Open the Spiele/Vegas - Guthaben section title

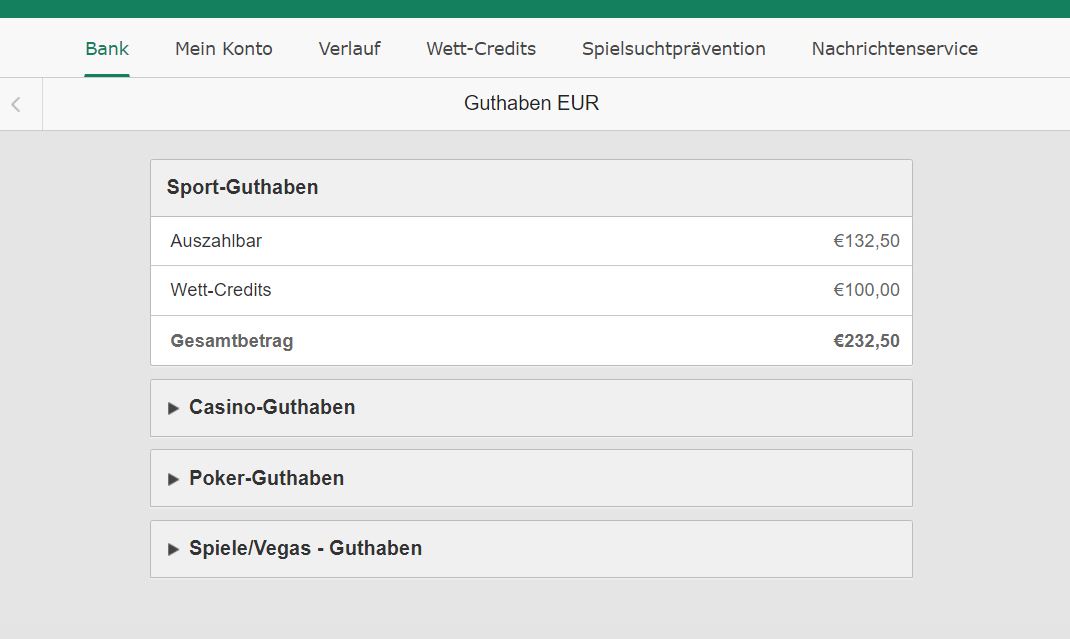(305, 549)
